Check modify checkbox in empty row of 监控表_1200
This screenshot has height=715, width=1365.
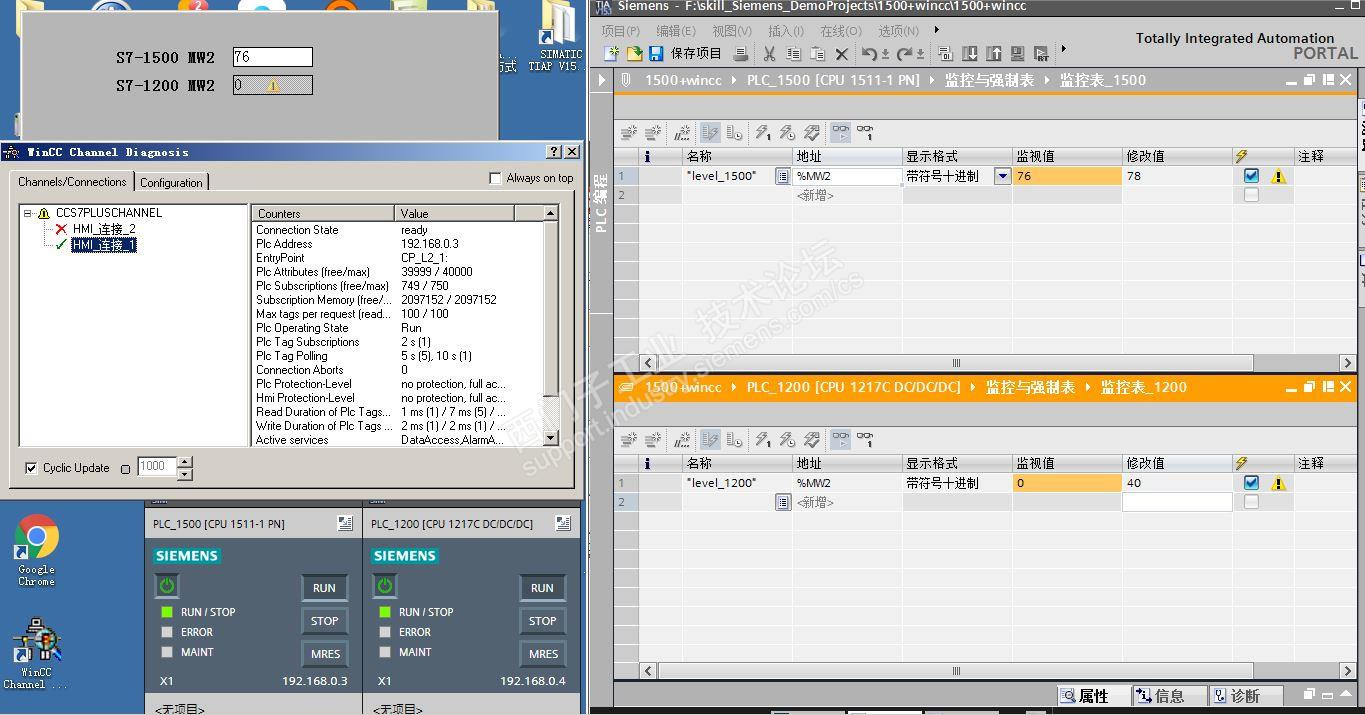1251,502
